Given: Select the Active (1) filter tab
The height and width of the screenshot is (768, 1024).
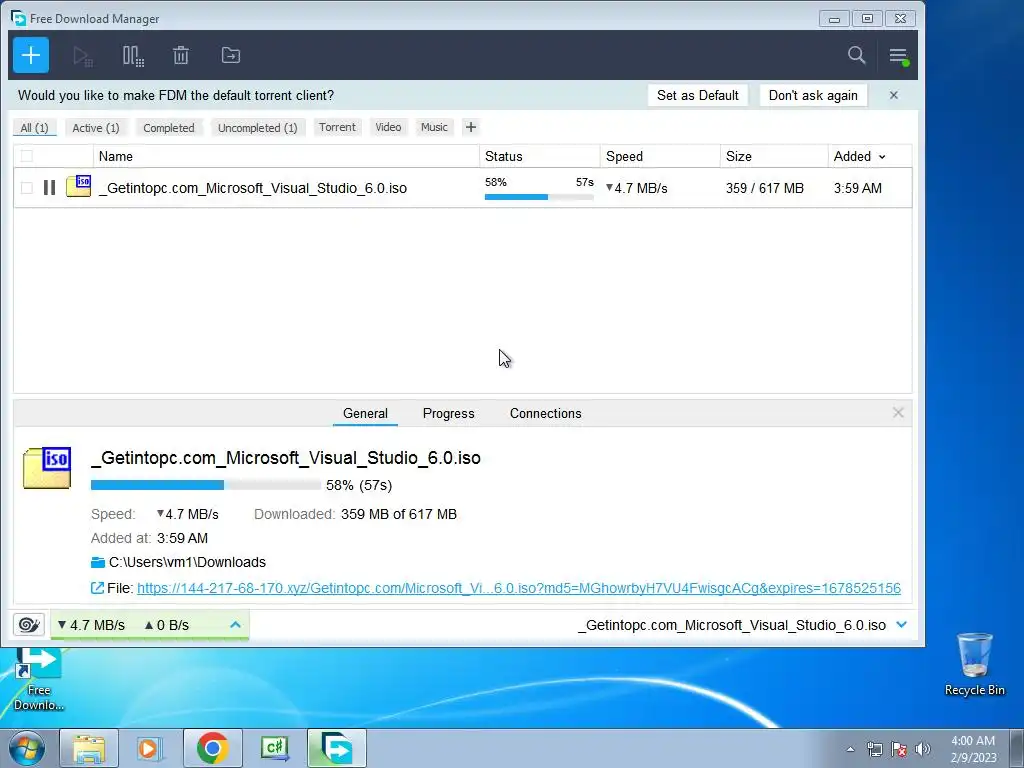Looking at the screenshot, I should click(x=96, y=128).
